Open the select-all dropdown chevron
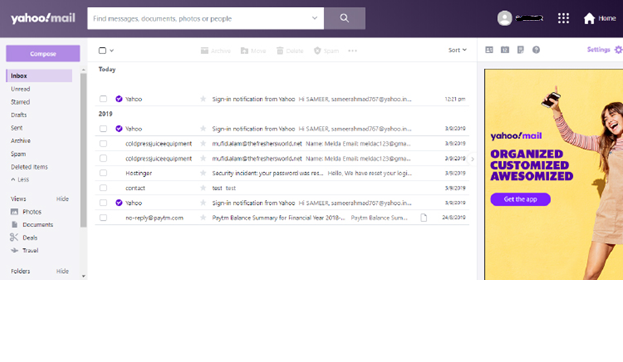This screenshot has height=362, width=623. tap(112, 50)
